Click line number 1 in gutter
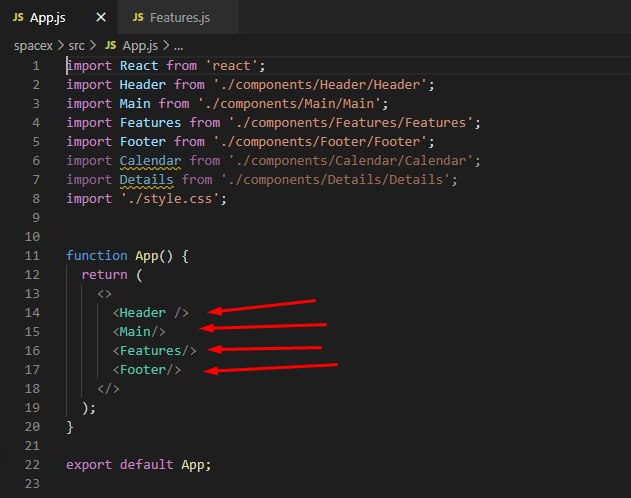Image resolution: width=631 pixels, height=498 pixels. [36, 66]
